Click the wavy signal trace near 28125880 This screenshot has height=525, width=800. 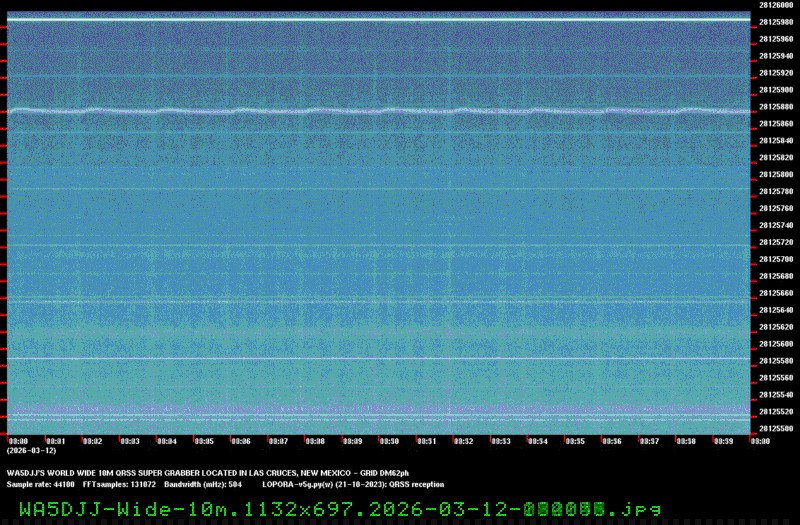[x=380, y=111]
